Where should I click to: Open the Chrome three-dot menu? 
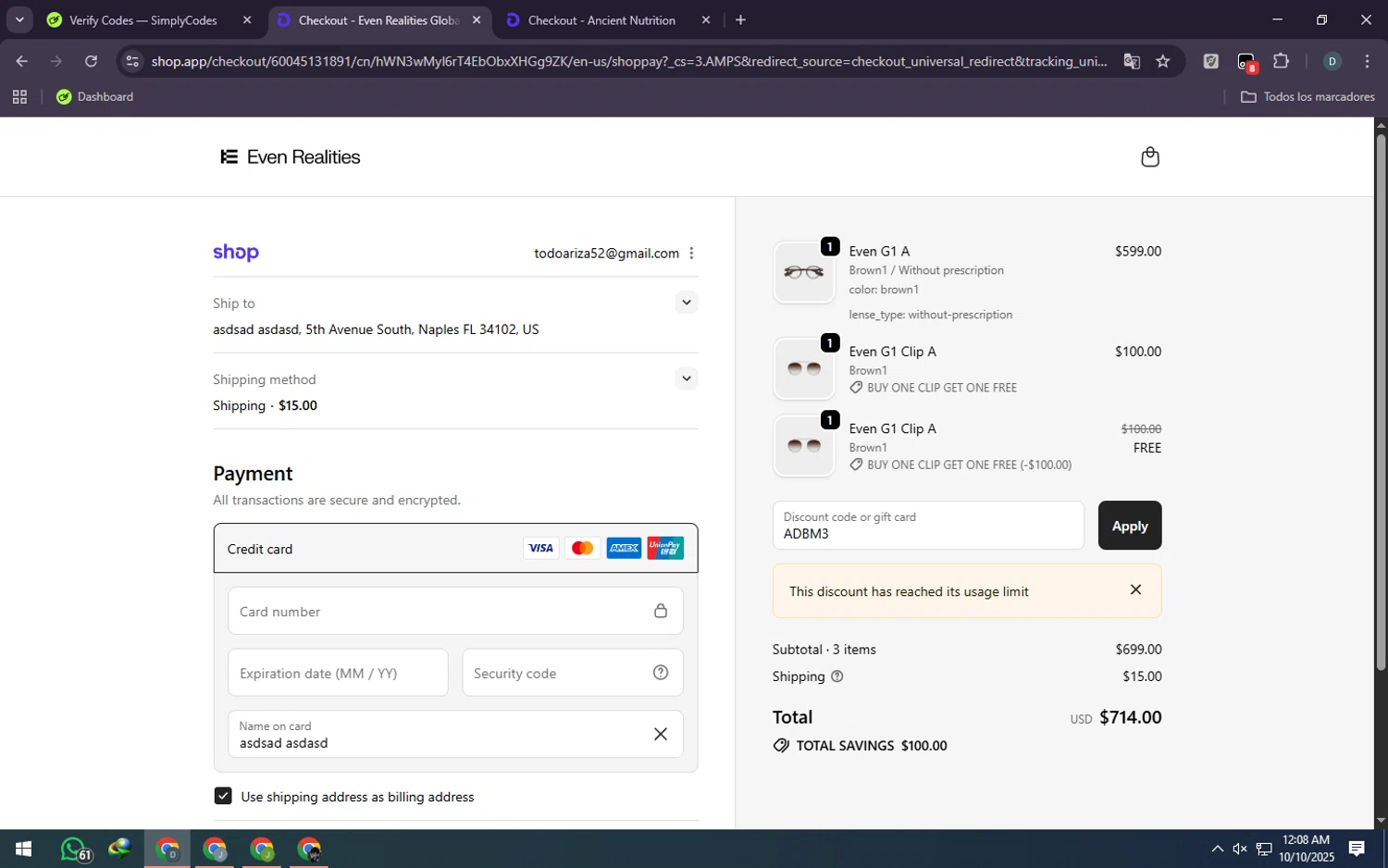(x=1367, y=61)
